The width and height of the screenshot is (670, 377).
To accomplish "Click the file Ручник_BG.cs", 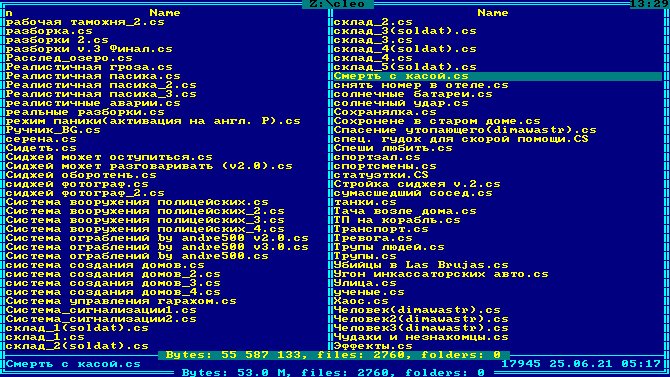I will pos(53,130).
